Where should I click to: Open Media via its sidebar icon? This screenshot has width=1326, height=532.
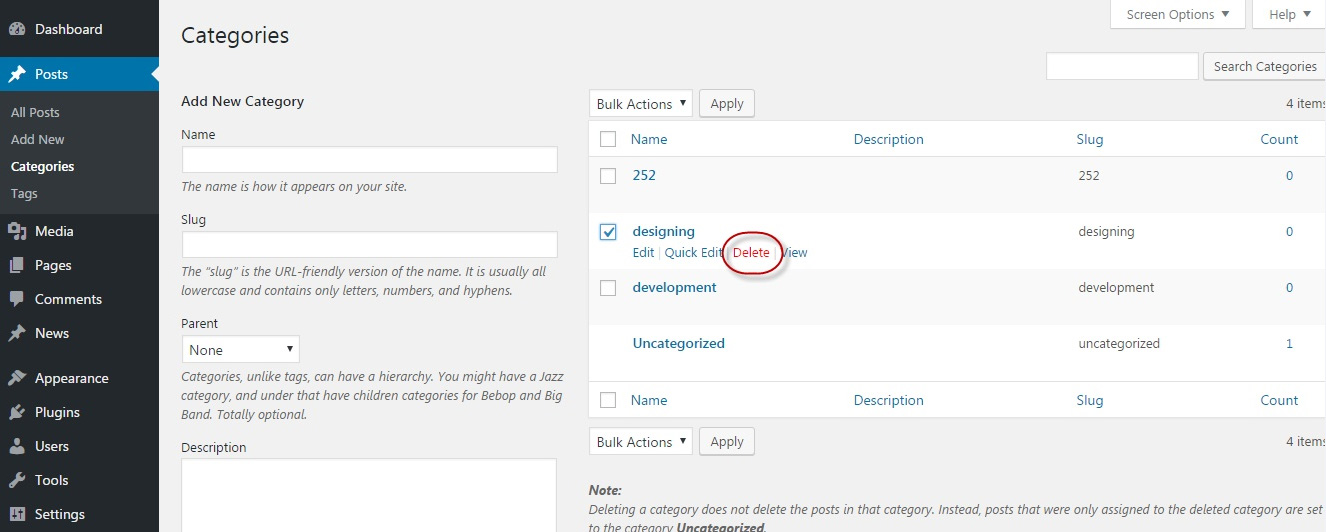pyautogui.click(x=17, y=231)
